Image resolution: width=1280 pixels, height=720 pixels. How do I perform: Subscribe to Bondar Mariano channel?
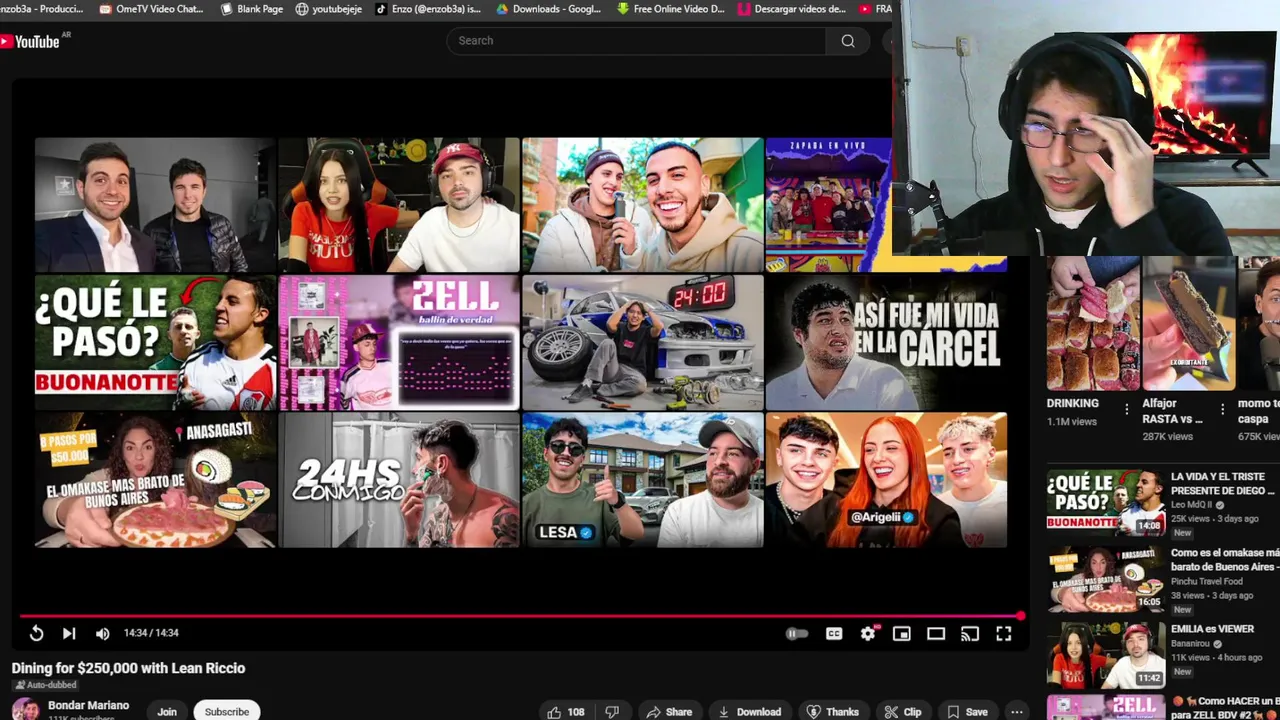pyautogui.click(x=227, y=711)
